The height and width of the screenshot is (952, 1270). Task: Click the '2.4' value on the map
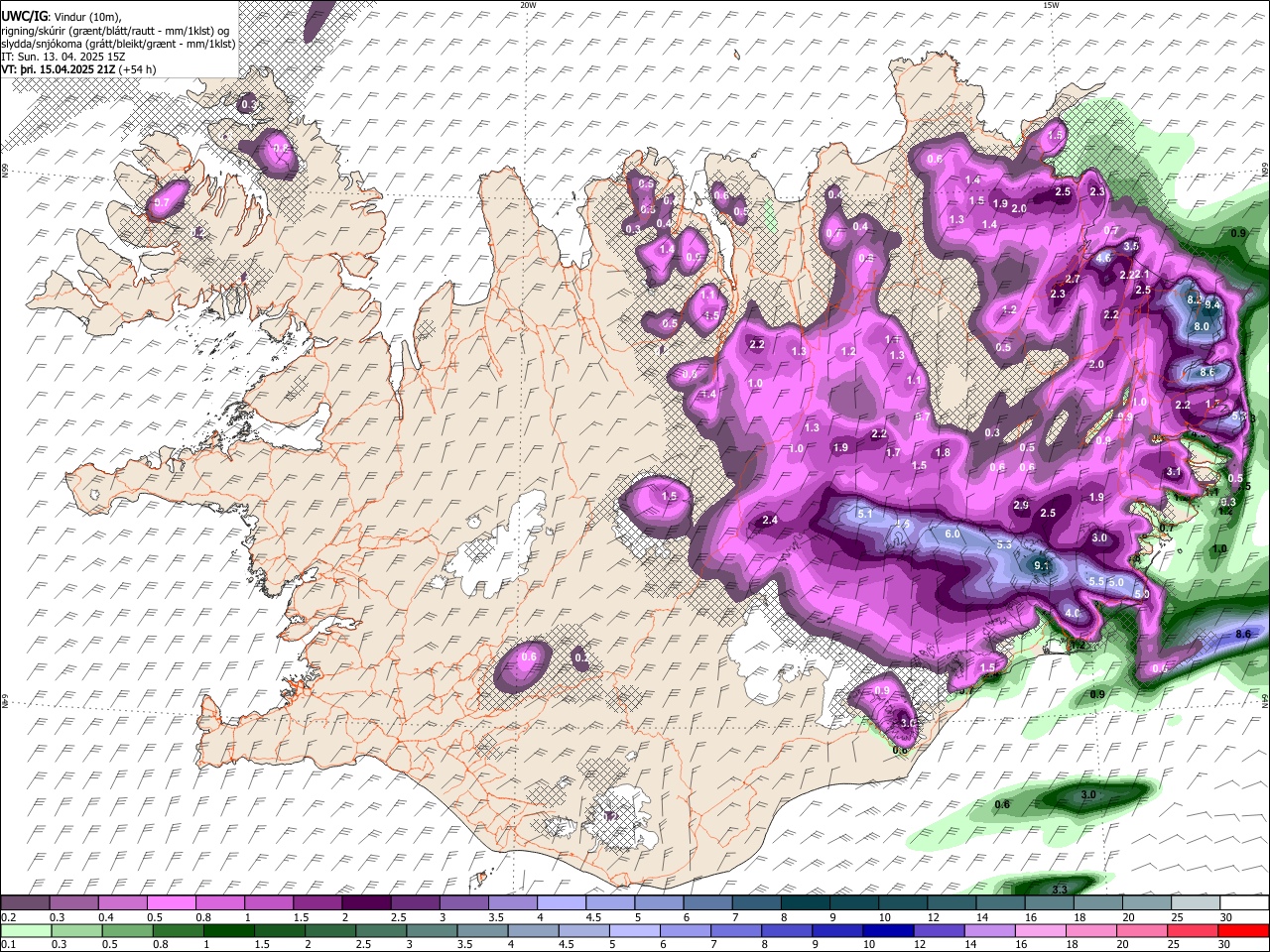click(770, 521)
